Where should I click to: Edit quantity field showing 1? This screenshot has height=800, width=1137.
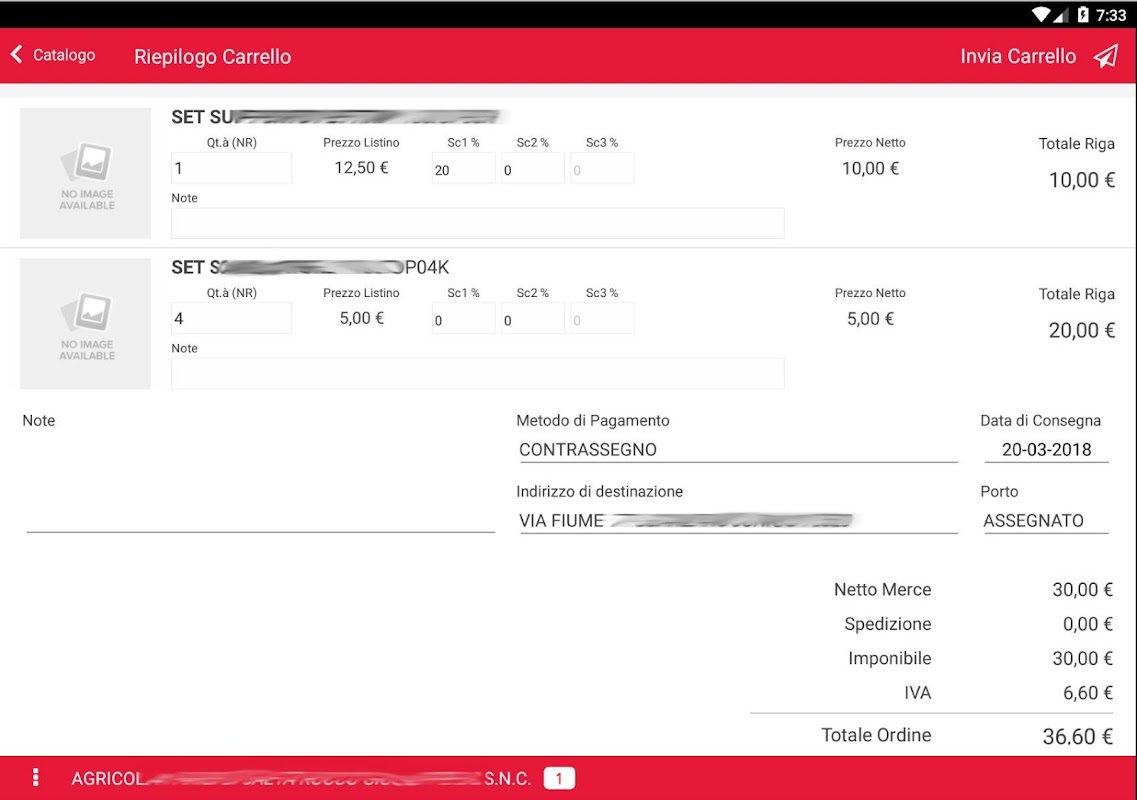(x=231, y=168)
